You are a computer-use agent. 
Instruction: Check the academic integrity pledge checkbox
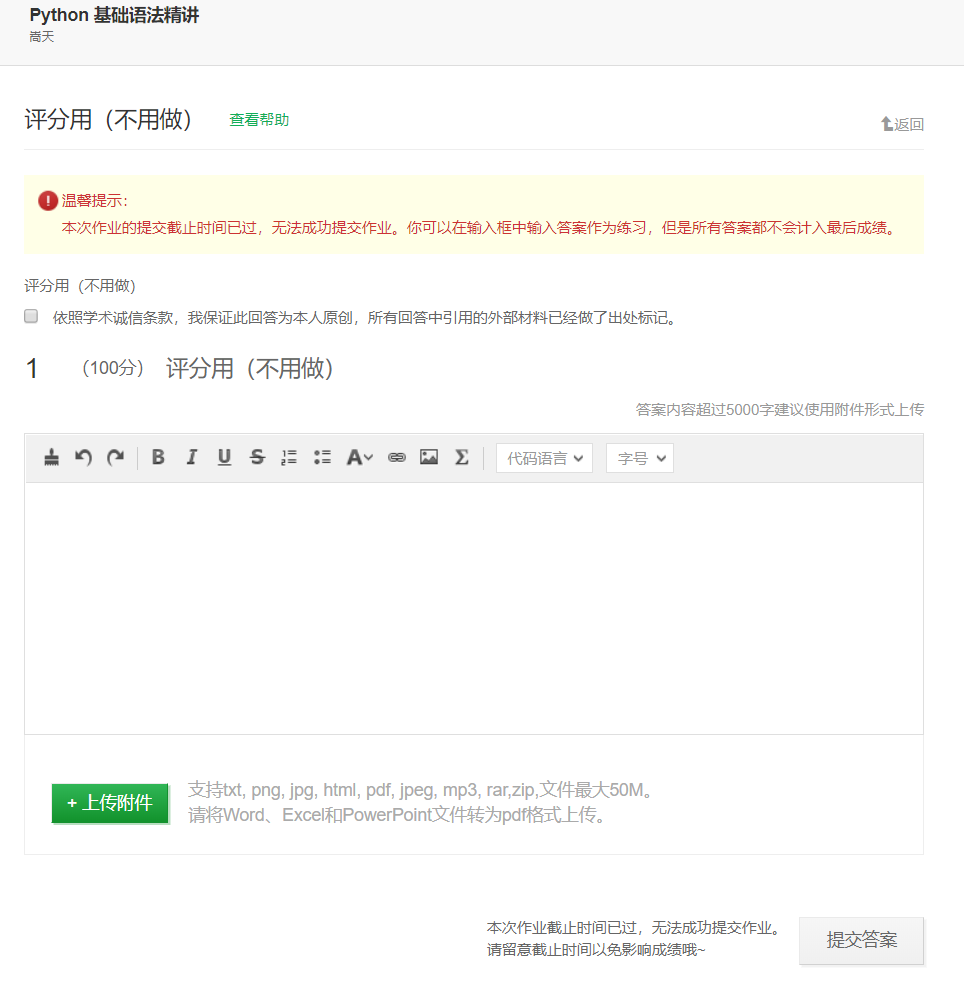coord(31,317)
